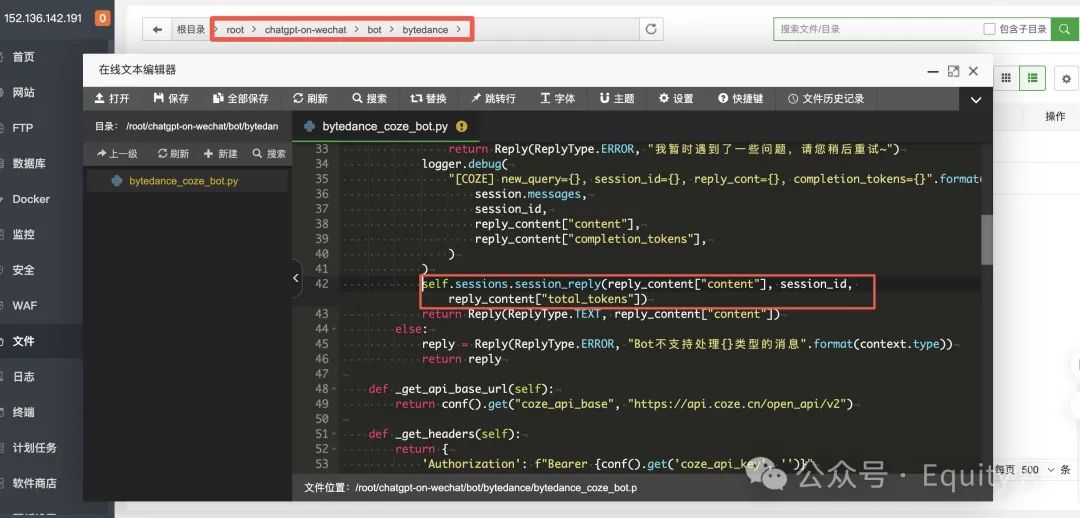Create new item with 新建
The height and width of the screenshot is (518, 1080).
220,154
